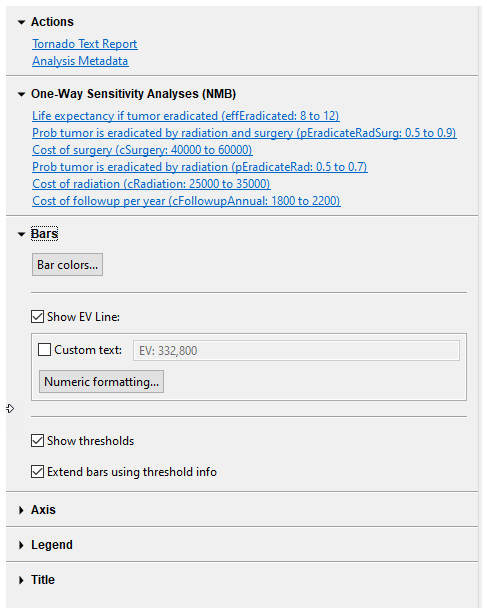Open Life expectancy if tumor eradicated analysis
The width and height of the screenshot is (487, 615).
[x=186, y=116]
